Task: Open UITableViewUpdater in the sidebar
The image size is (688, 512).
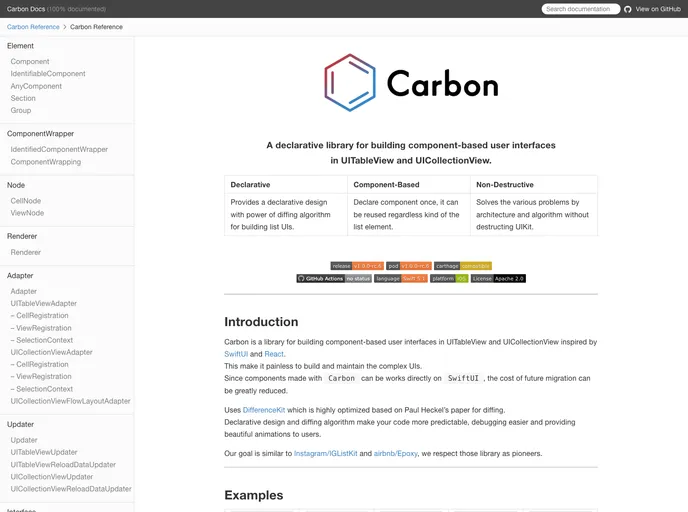Action: [x=44, y=452]
